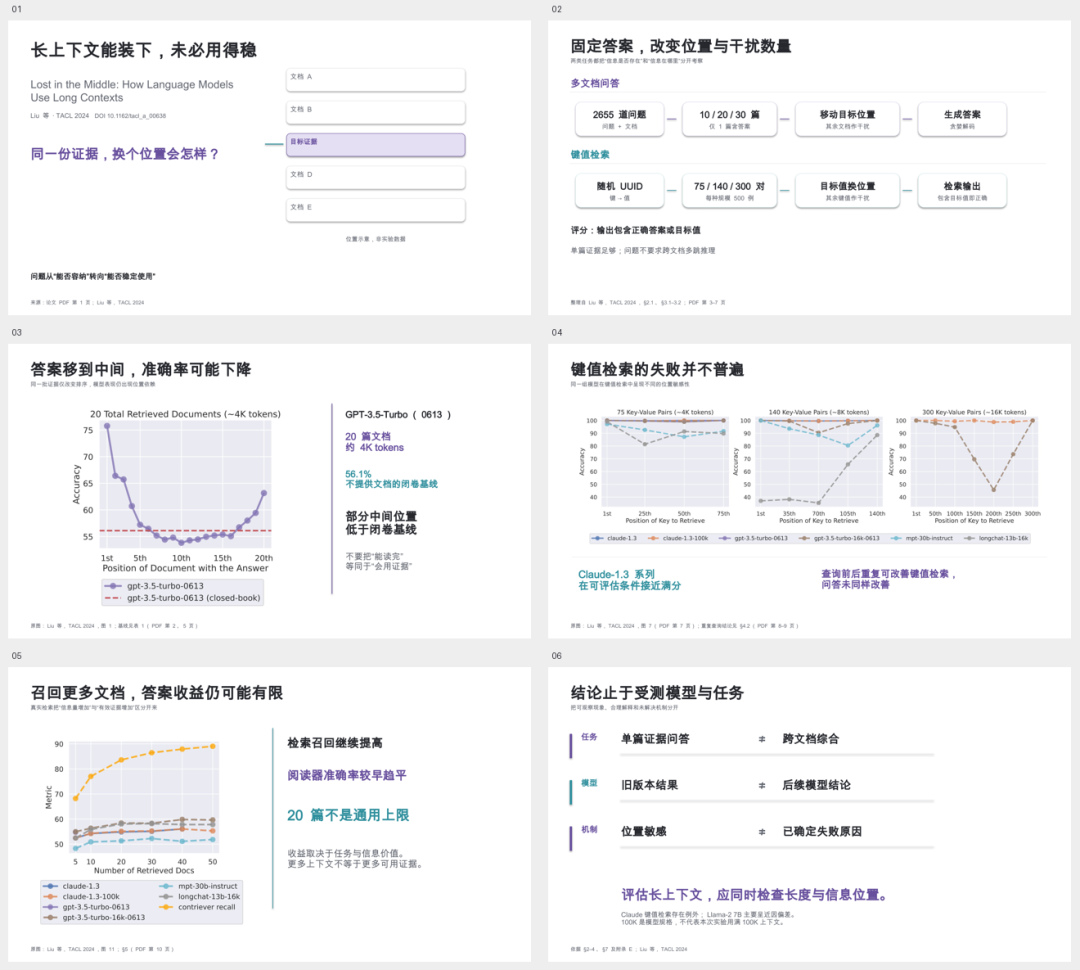Select the Claude-1.3 系列 takeaway text
Image resolution: width=1080 pixels, height=970 pixels.
click(630, 580)
